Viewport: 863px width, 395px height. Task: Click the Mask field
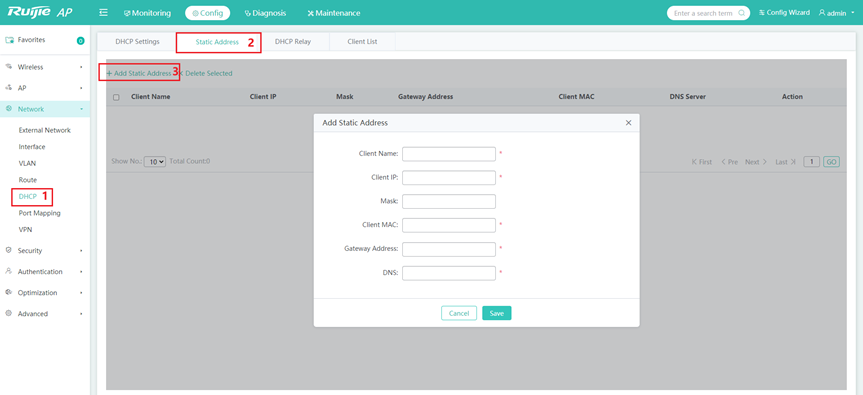click(x=449, y=201)
